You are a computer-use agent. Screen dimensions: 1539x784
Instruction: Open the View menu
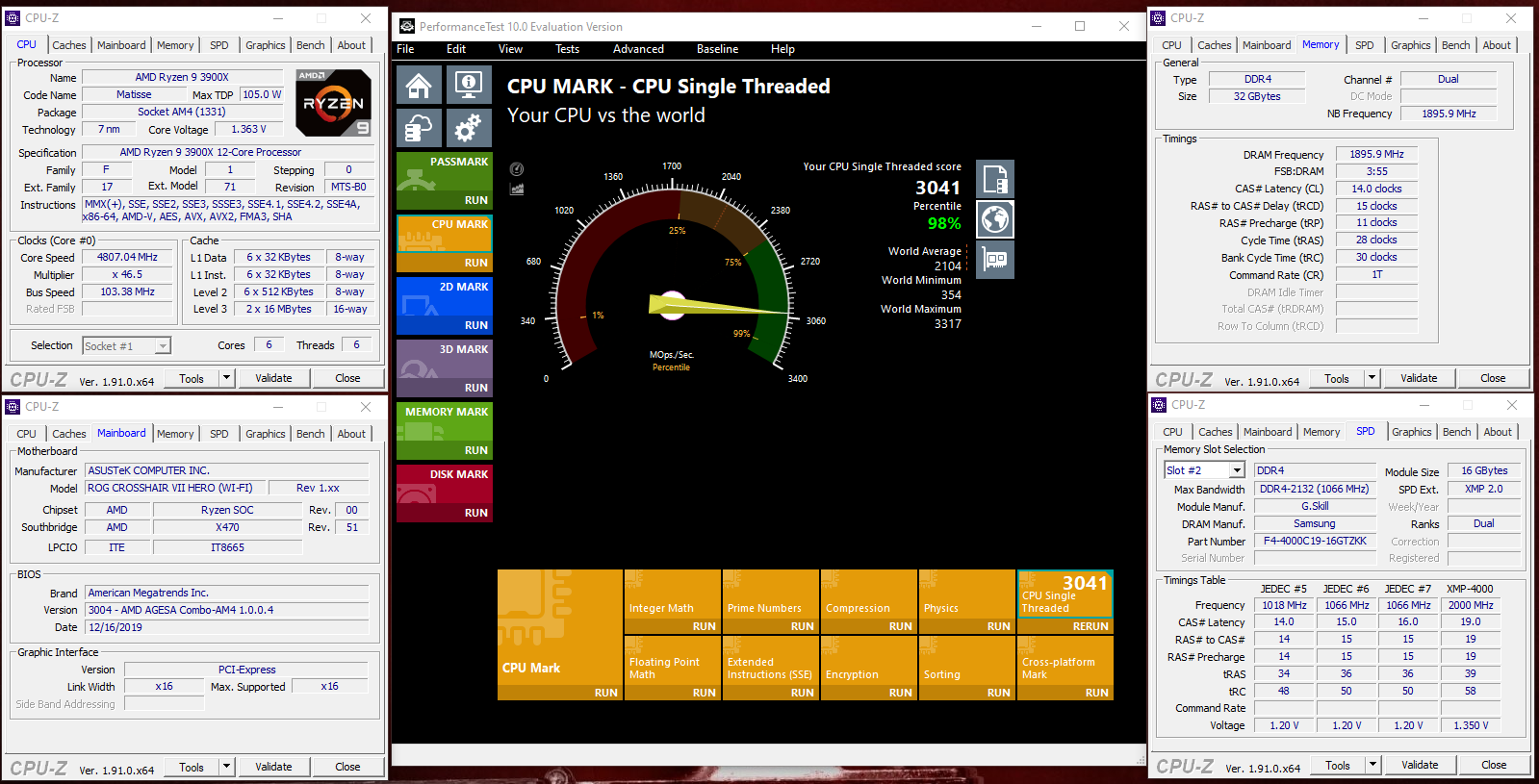(510, 49)
